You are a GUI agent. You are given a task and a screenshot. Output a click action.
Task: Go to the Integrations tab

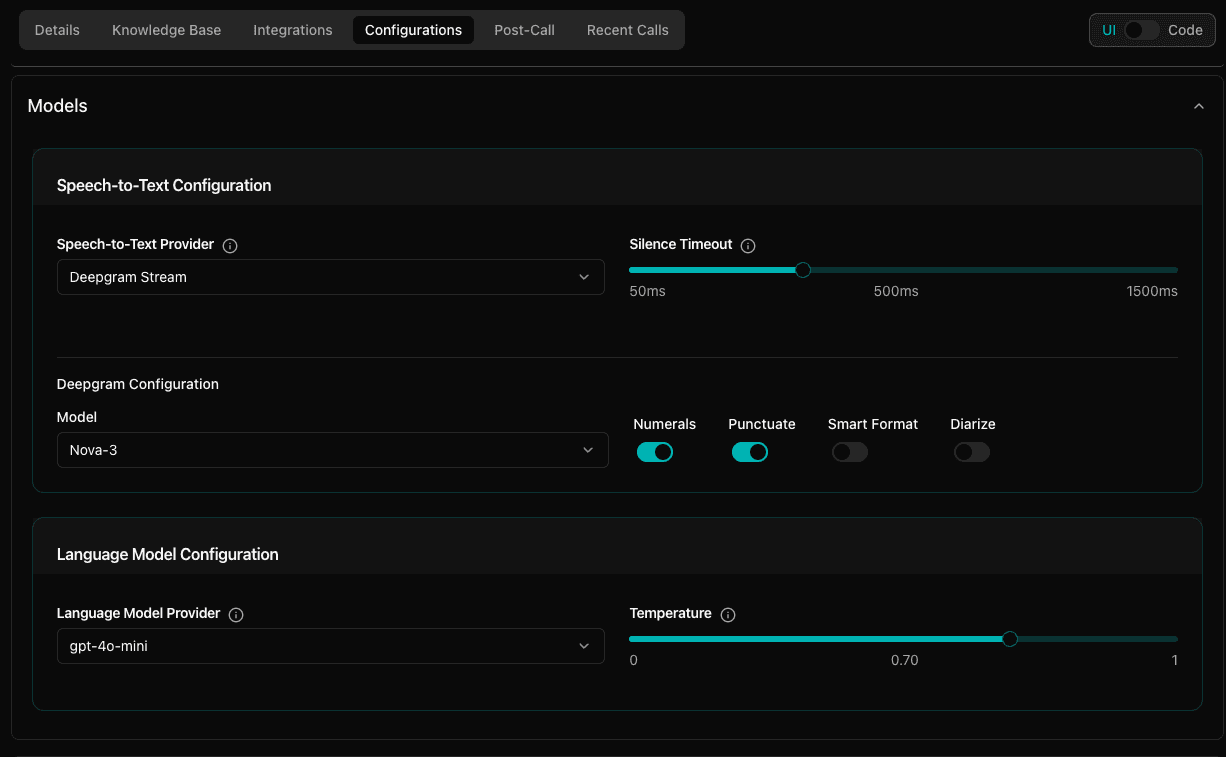[292, 30]
